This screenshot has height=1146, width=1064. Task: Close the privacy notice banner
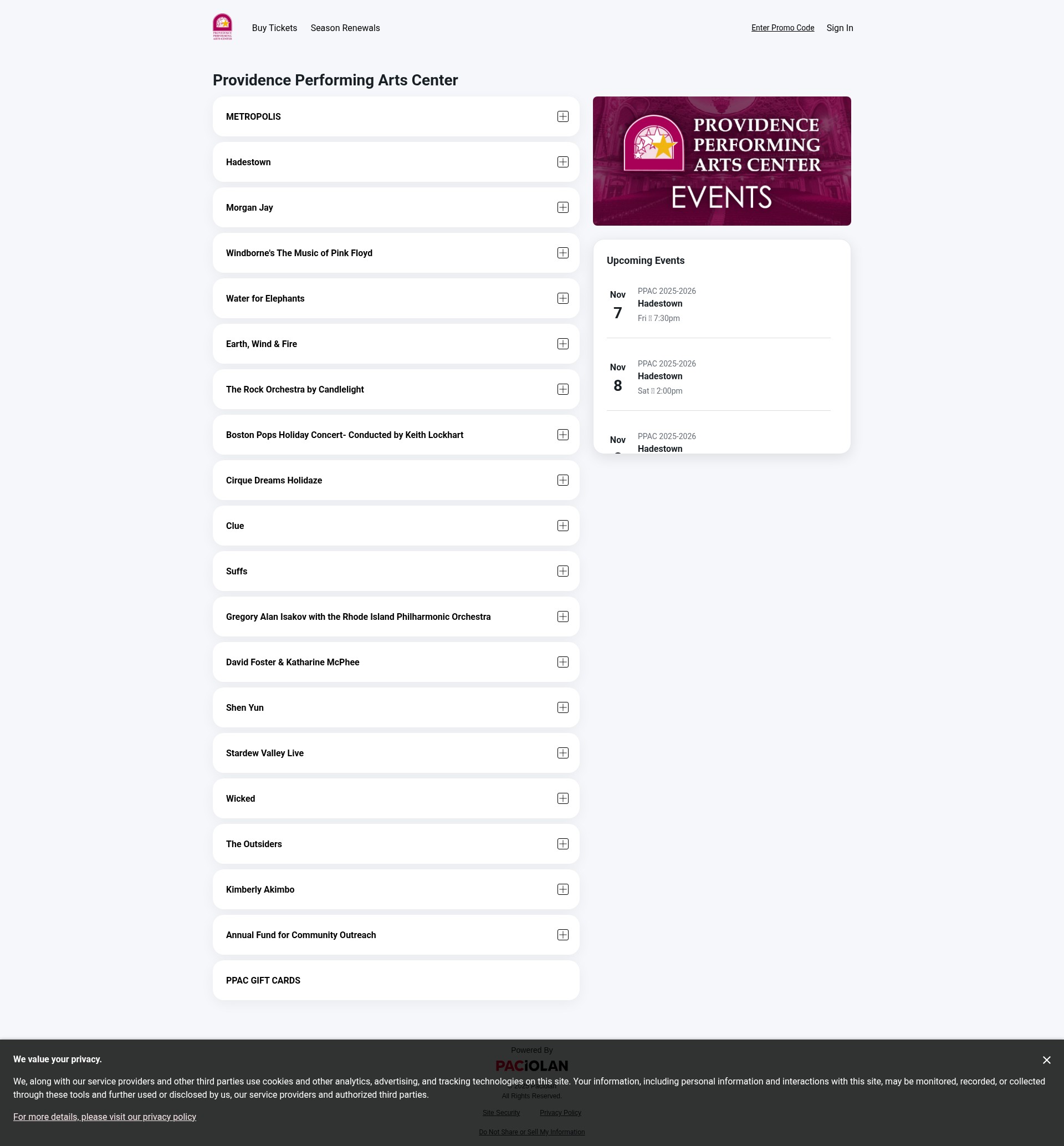coord(1046,1060)
